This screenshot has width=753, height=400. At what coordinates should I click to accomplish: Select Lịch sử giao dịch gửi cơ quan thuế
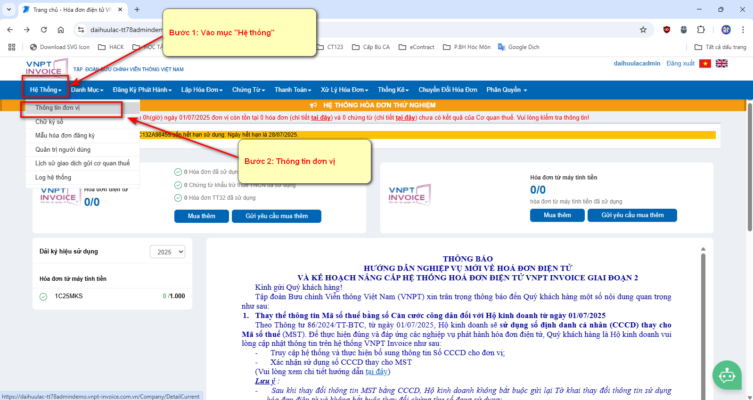click(83, 164)
